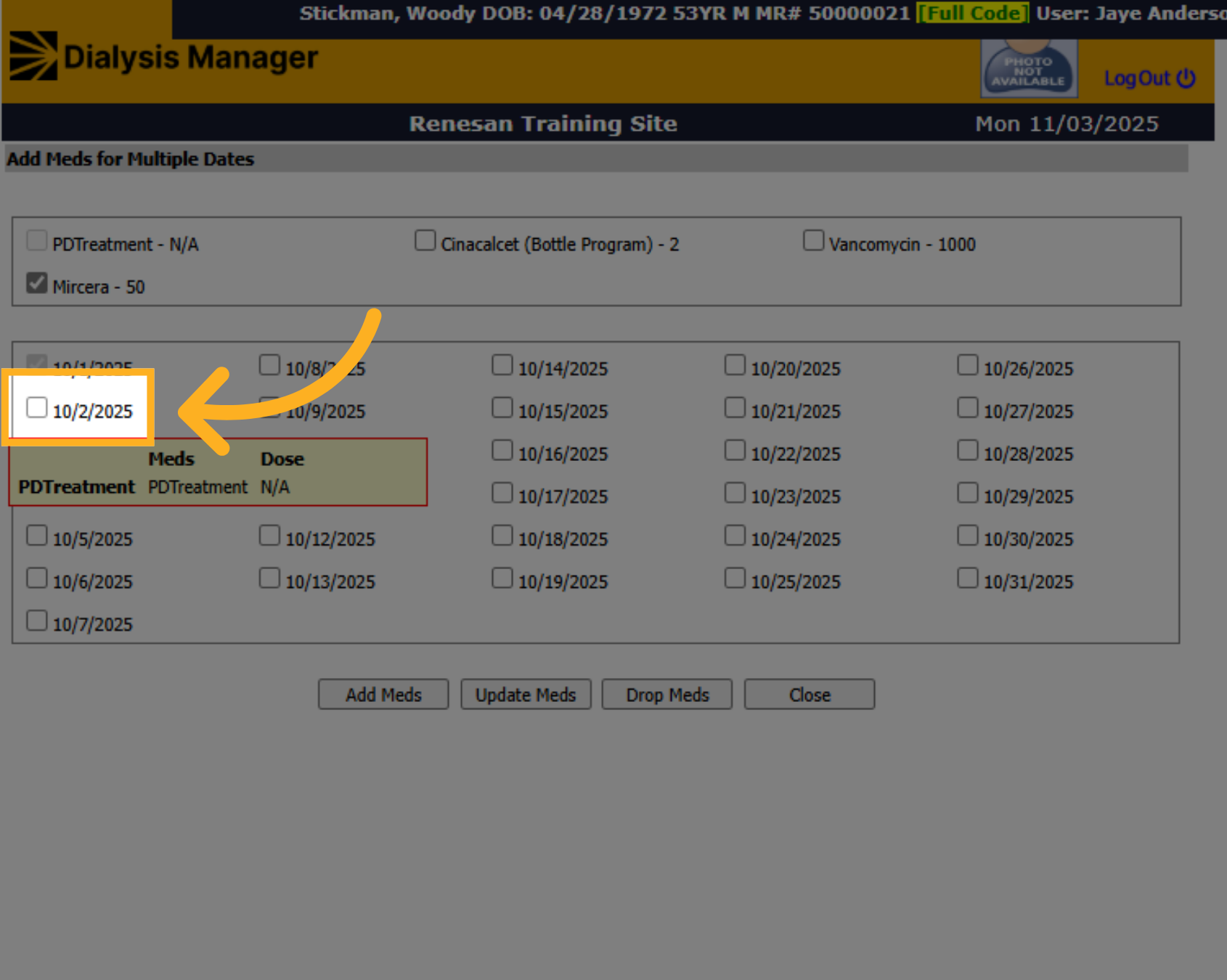
Task: Check the 10/17/2025 checkbox
Action: (502, 493)
